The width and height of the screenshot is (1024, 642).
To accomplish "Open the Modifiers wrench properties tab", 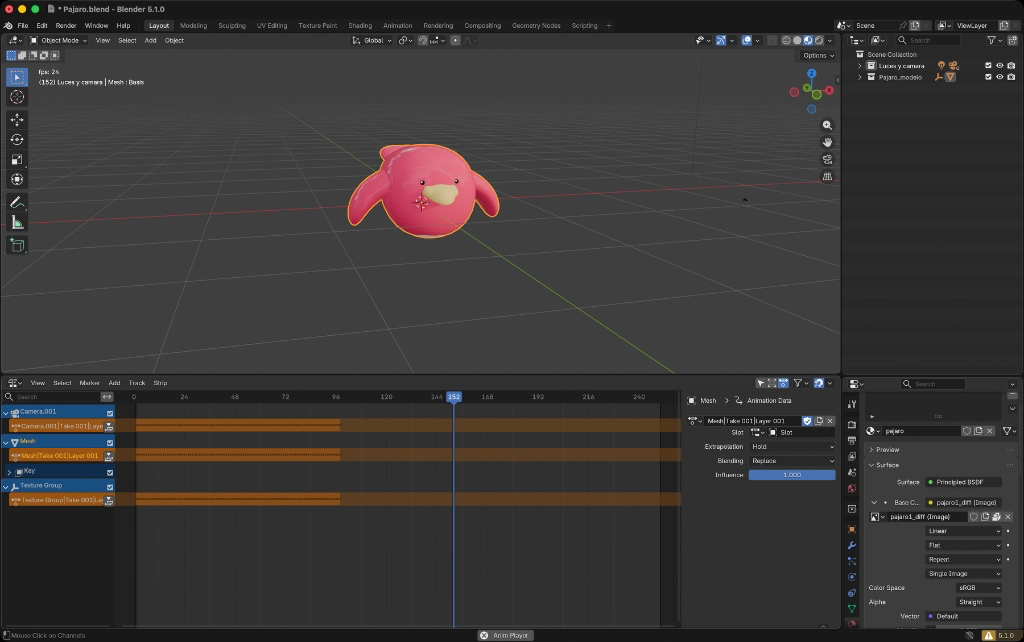I will [851, 545].
